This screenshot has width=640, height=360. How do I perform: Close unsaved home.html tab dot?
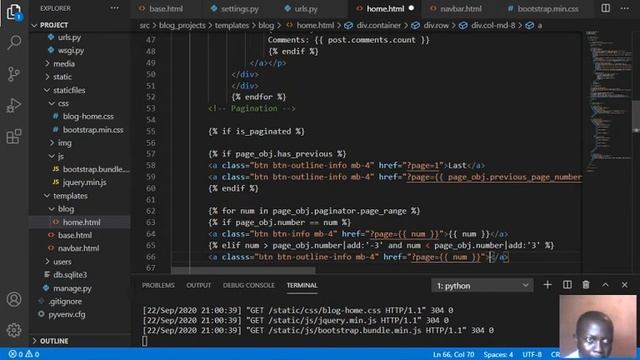coord(411,8)
